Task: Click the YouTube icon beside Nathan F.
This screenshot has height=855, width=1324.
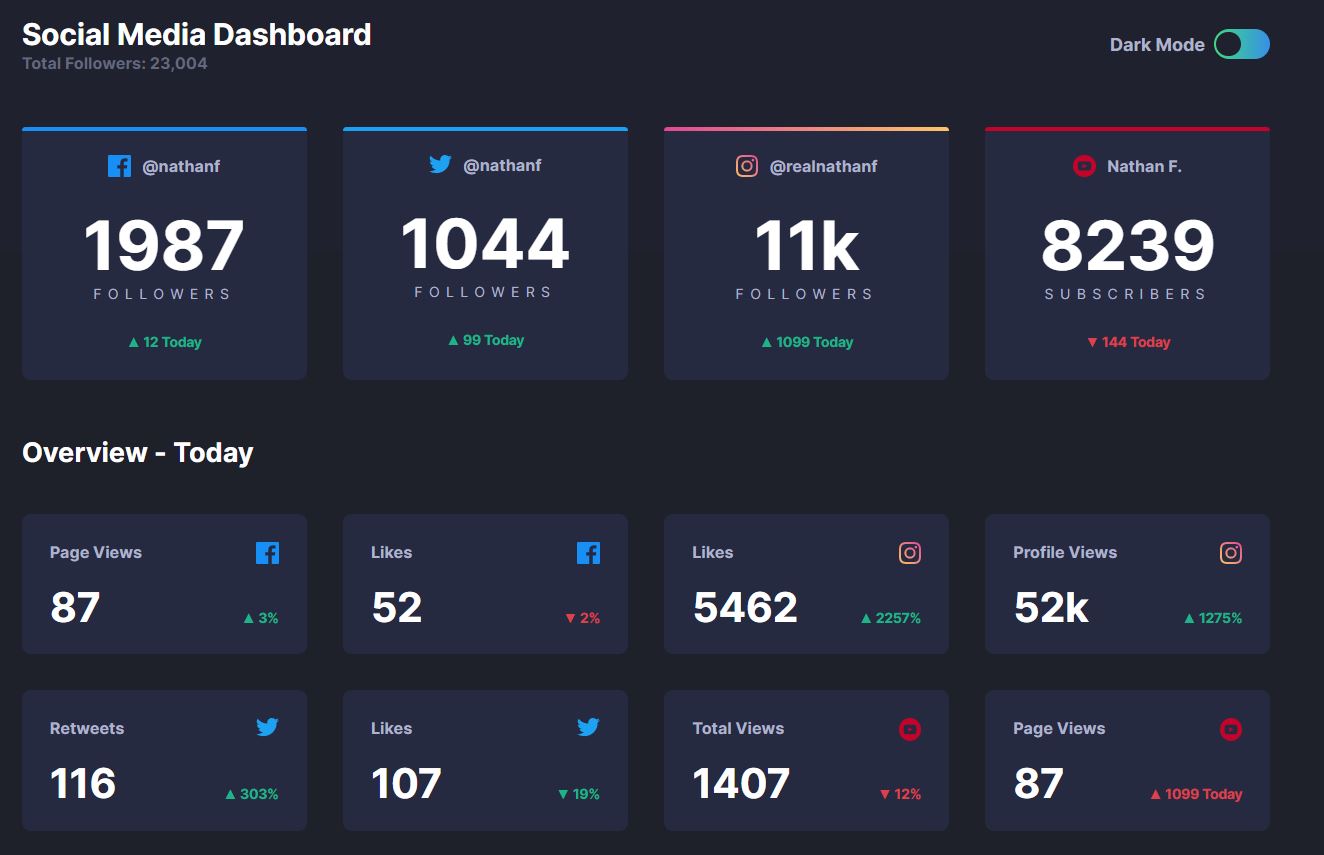Action: click(x=1084, y=166)
